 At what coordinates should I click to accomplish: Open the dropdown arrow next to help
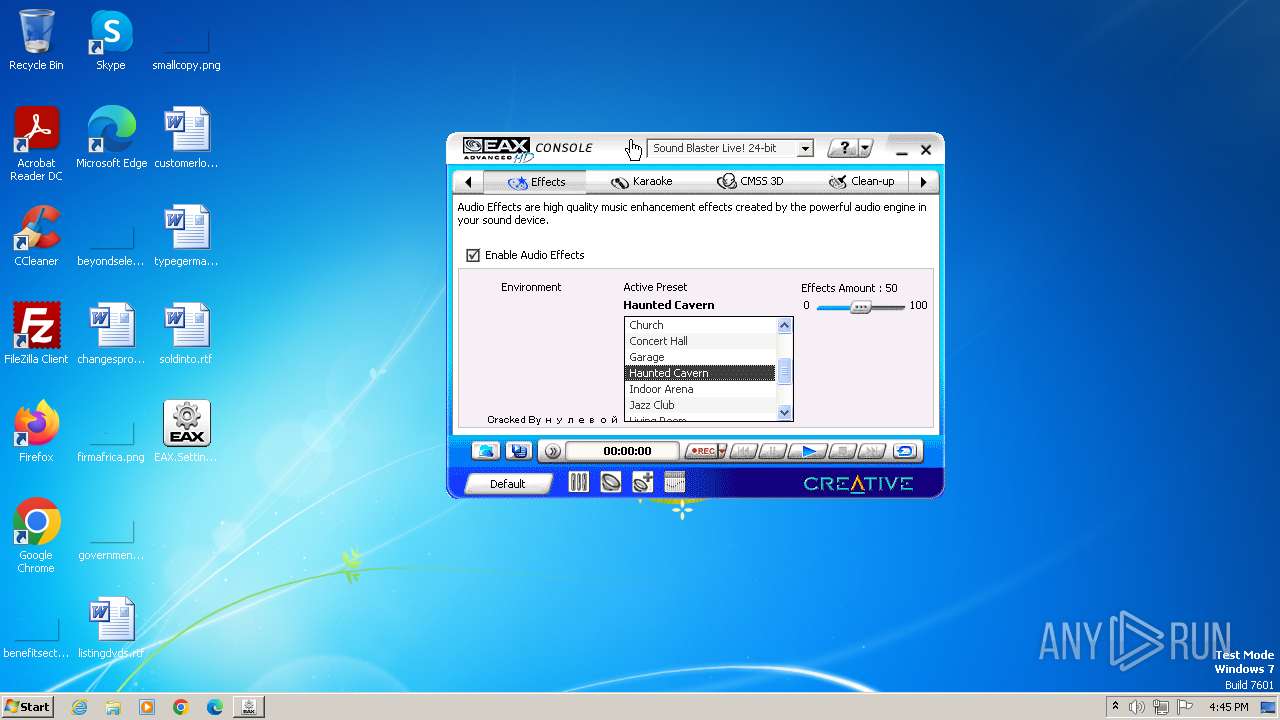click(866, 148)
